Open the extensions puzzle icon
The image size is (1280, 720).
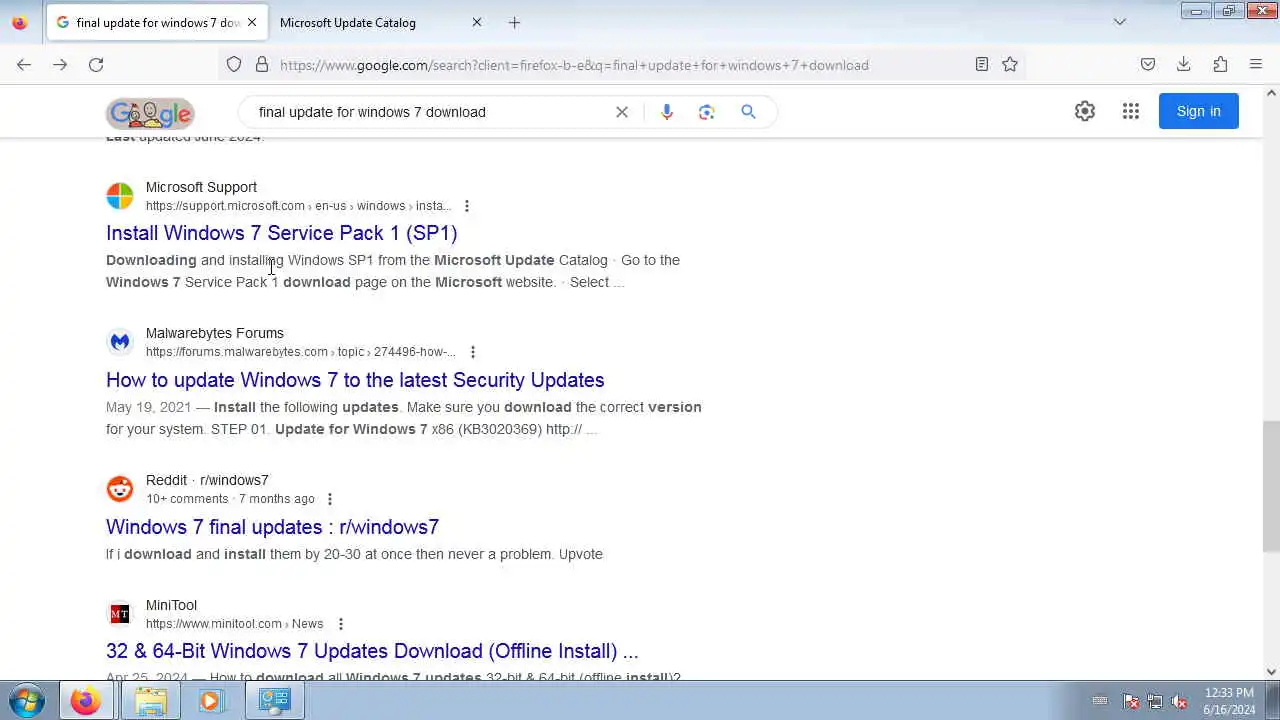[1220, 65]
